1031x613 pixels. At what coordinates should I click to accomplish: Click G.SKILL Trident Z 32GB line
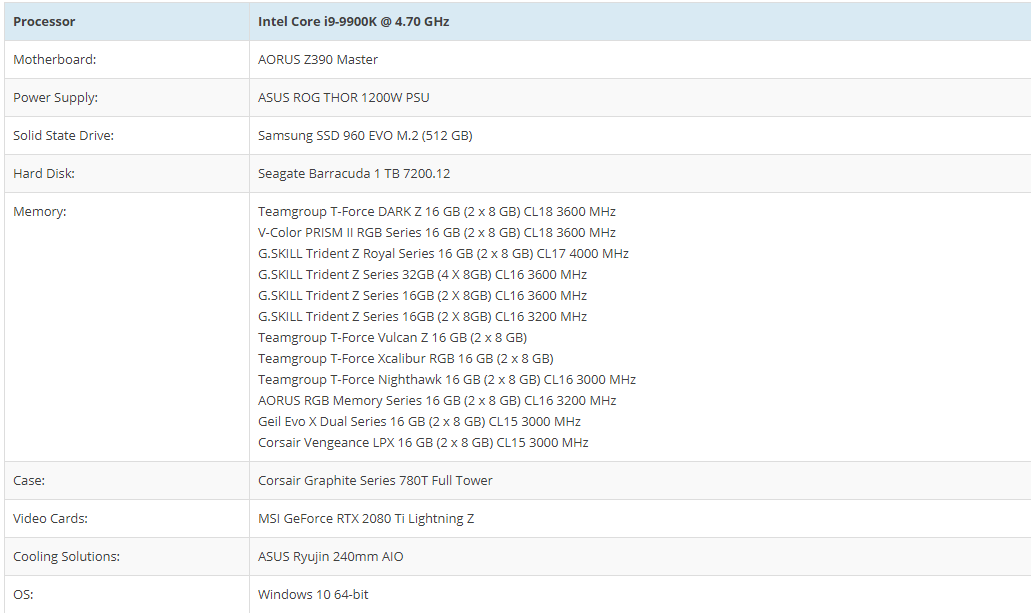pyautogui.click(x=422, y=274)
